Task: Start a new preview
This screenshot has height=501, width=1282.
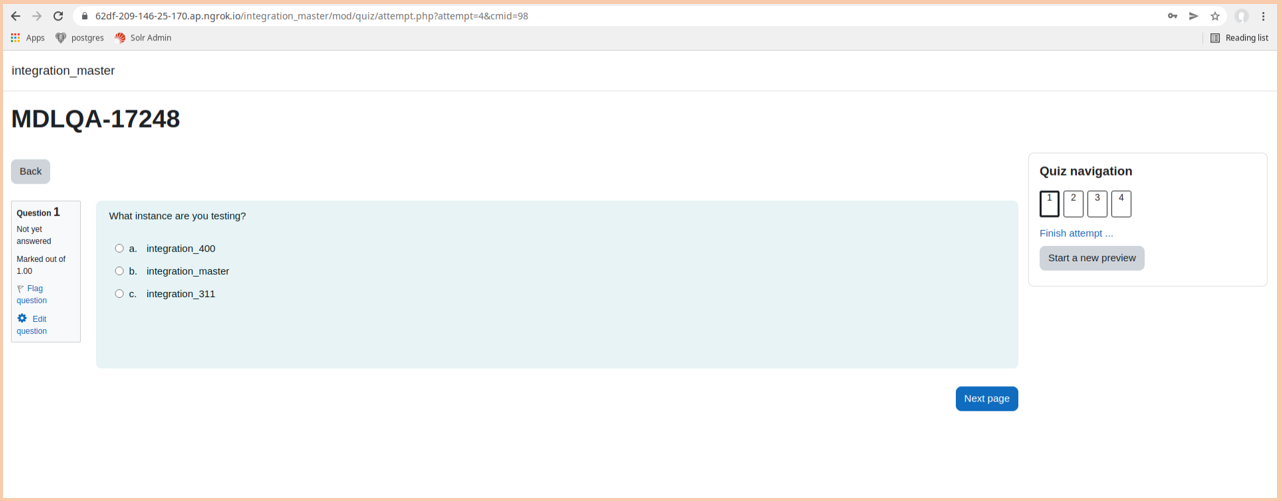Action: click(x=1092, y=258)
